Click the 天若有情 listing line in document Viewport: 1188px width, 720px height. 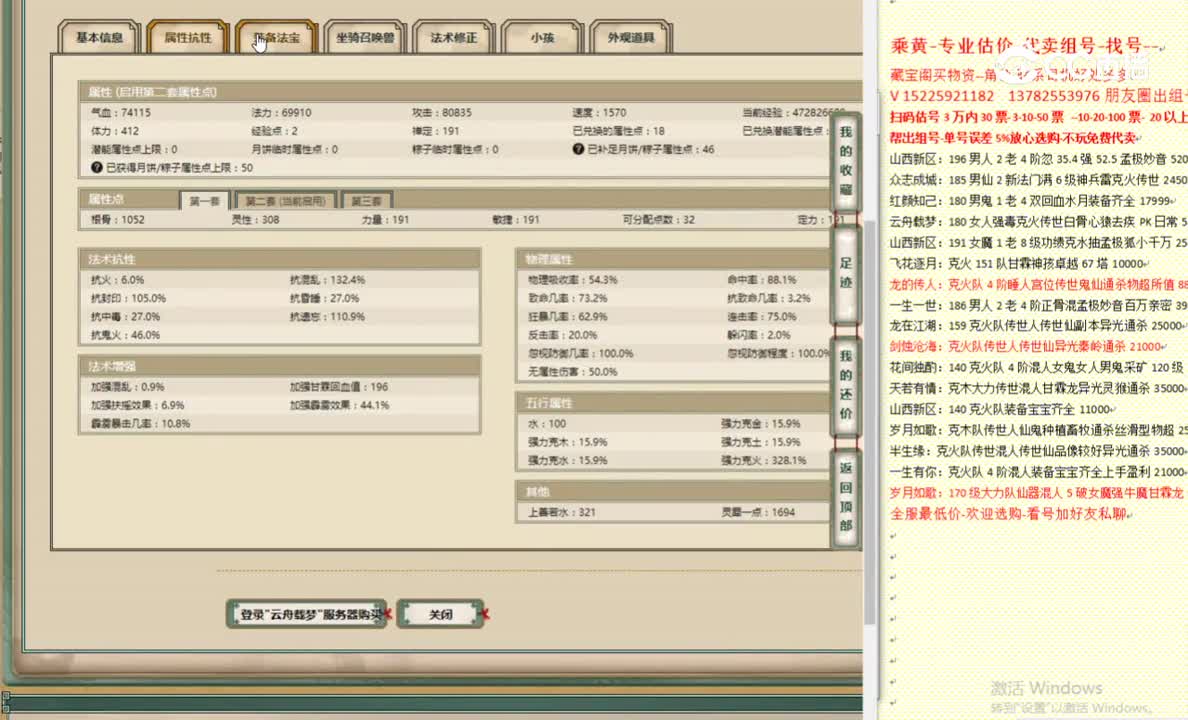coord(1038,388)
